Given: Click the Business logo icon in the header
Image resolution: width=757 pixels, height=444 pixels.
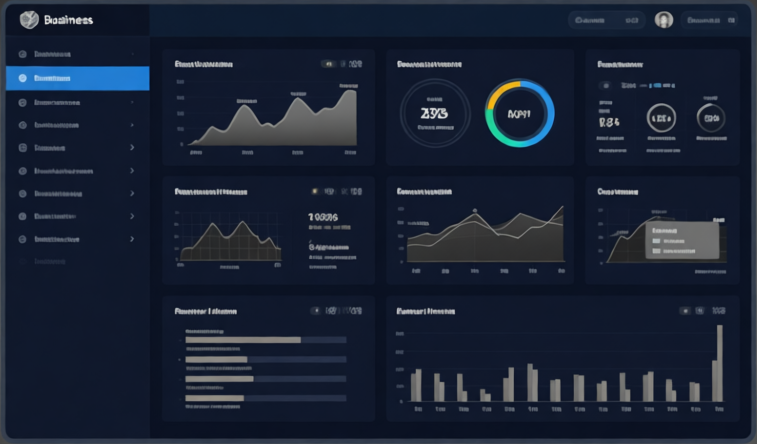Looking at the screenshot, I should (x=28, y=19).
